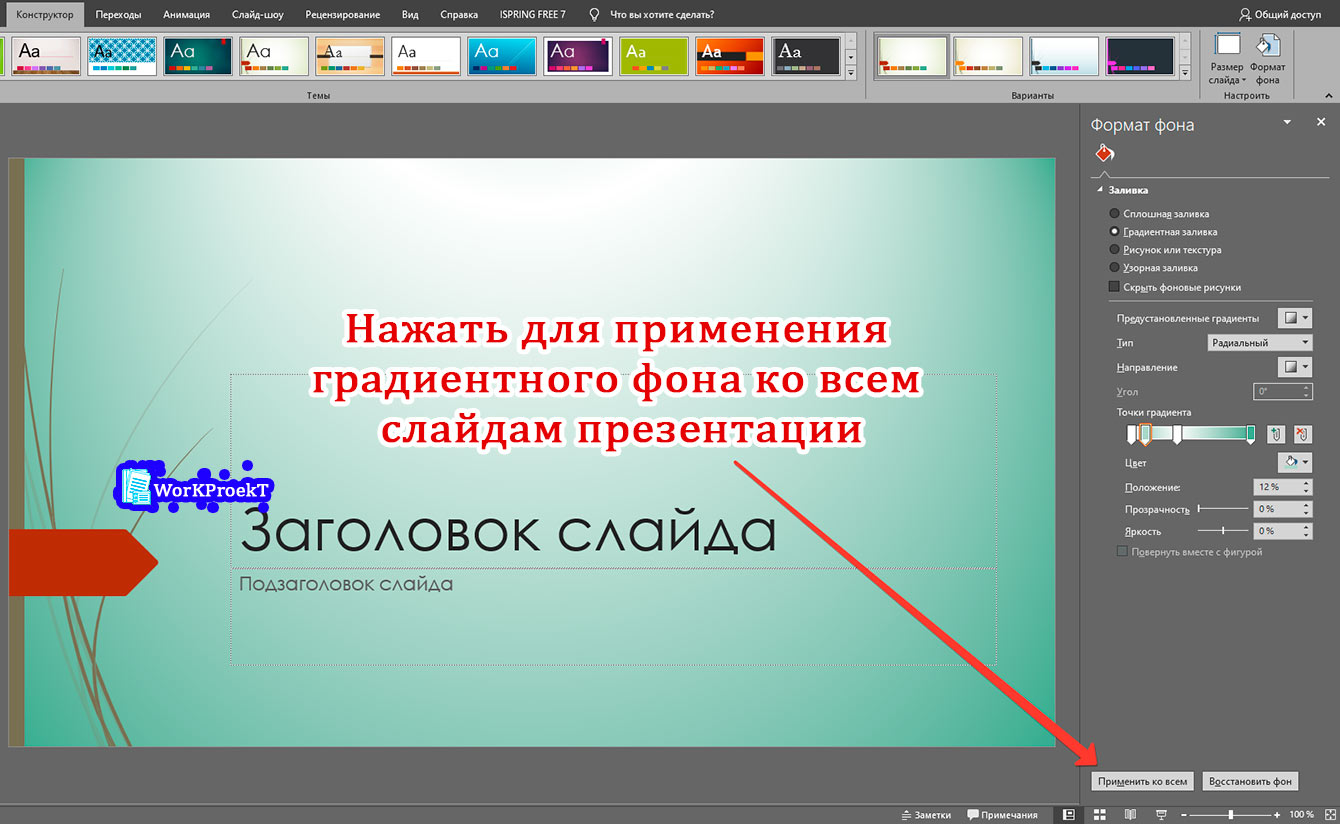The image size is (1340, 824).
Task: Switch to slide sorter view in status bar
Action: pos(1099,814)
